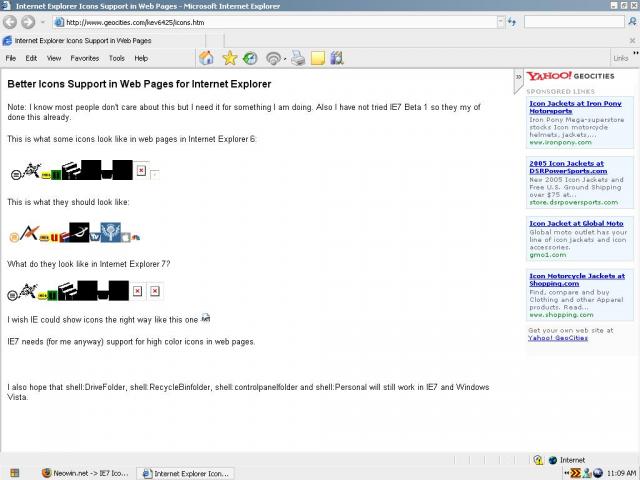The image size is (640, 480).
Task: Collapse the Yahoo GeoCities sidebar chevron
Action: pos(518,77)
